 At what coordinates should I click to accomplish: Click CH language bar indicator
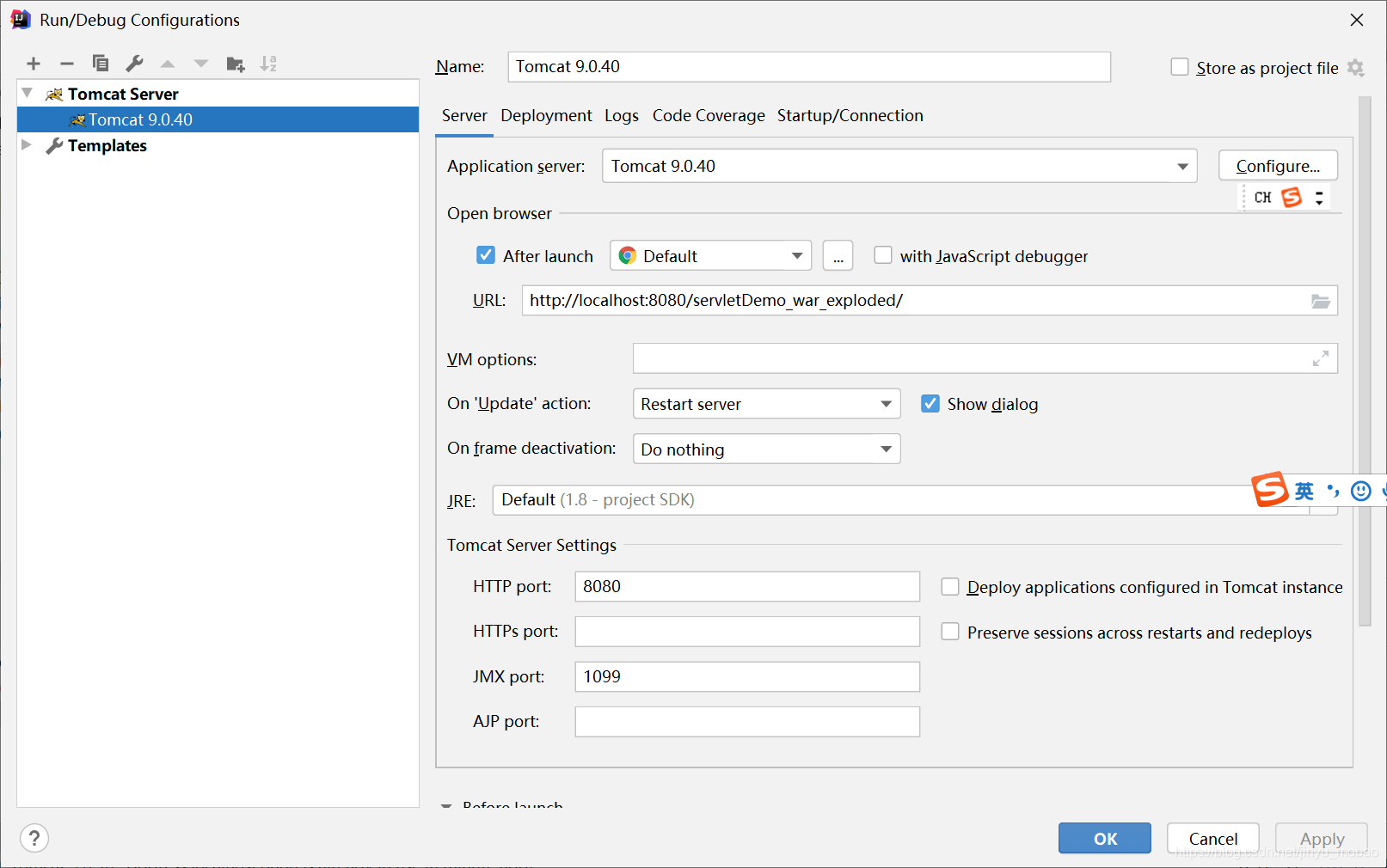1262,198
